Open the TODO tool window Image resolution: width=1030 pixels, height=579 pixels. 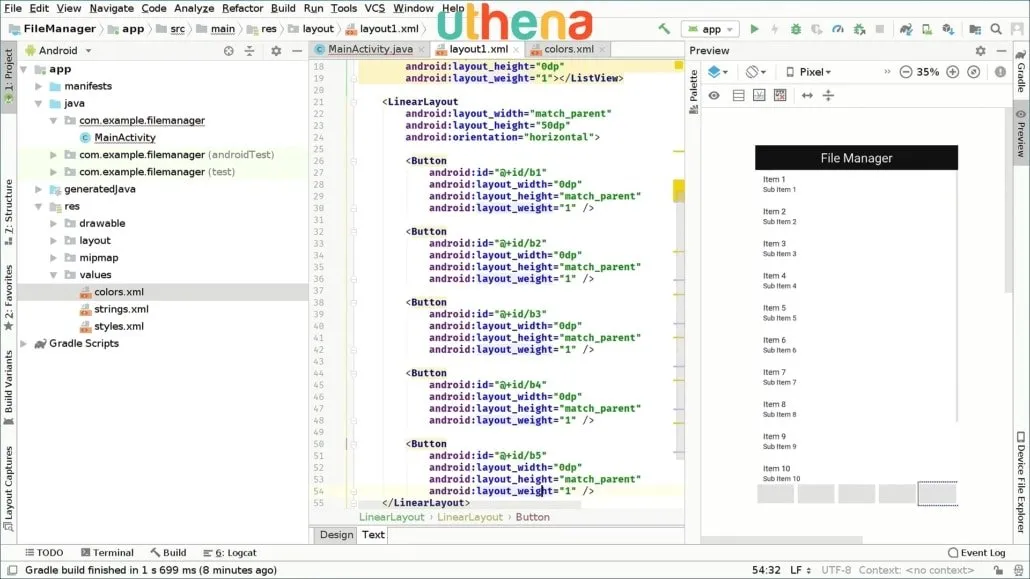point(44,553)
